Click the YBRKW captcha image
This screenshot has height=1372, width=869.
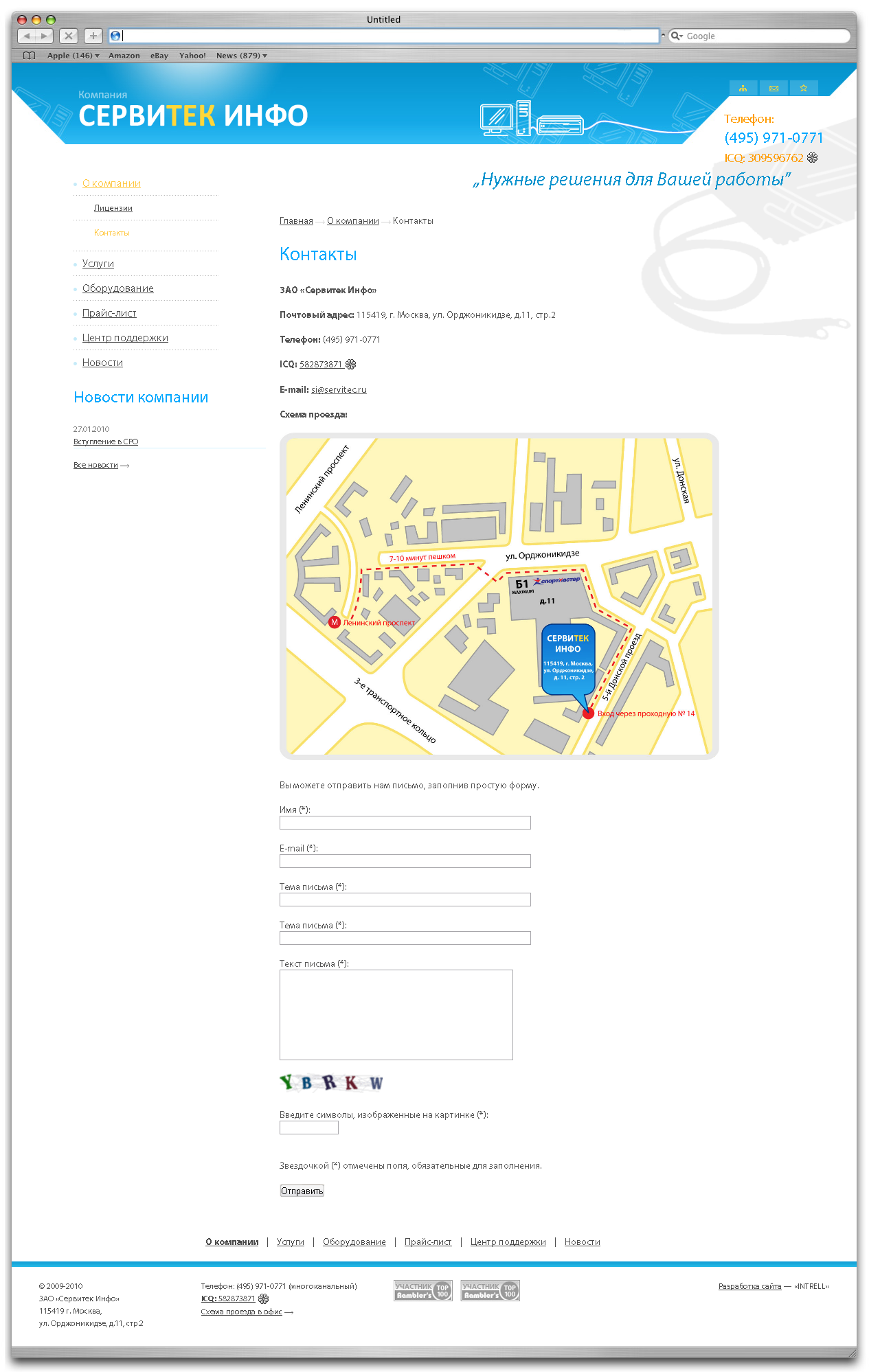click(332, 1083)
